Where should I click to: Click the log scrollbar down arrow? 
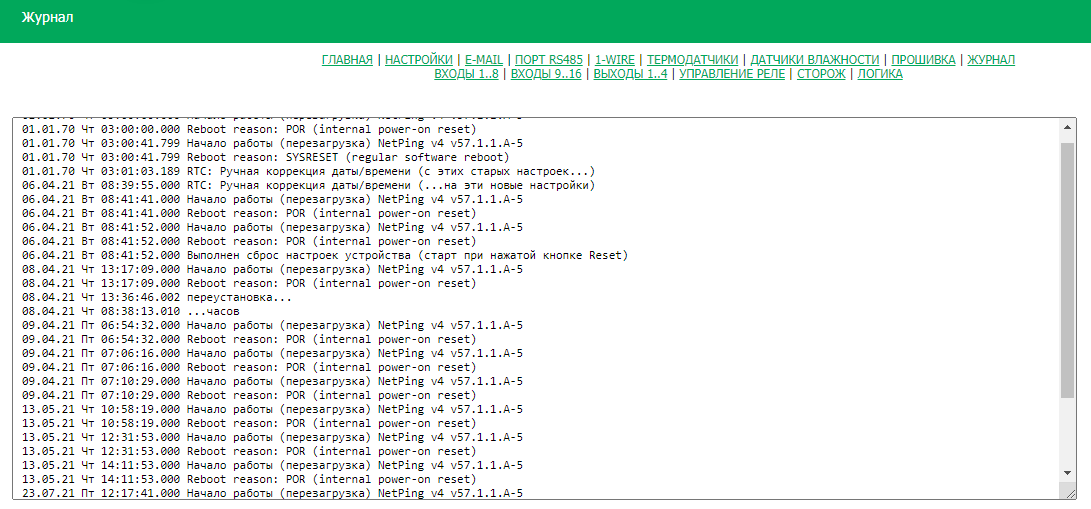1067,471
